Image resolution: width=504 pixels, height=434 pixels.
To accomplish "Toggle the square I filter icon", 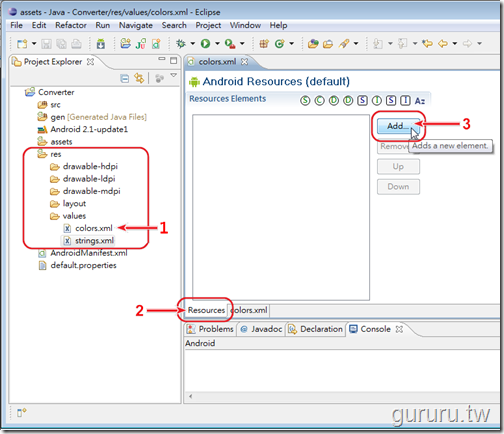I will point(405,100).
